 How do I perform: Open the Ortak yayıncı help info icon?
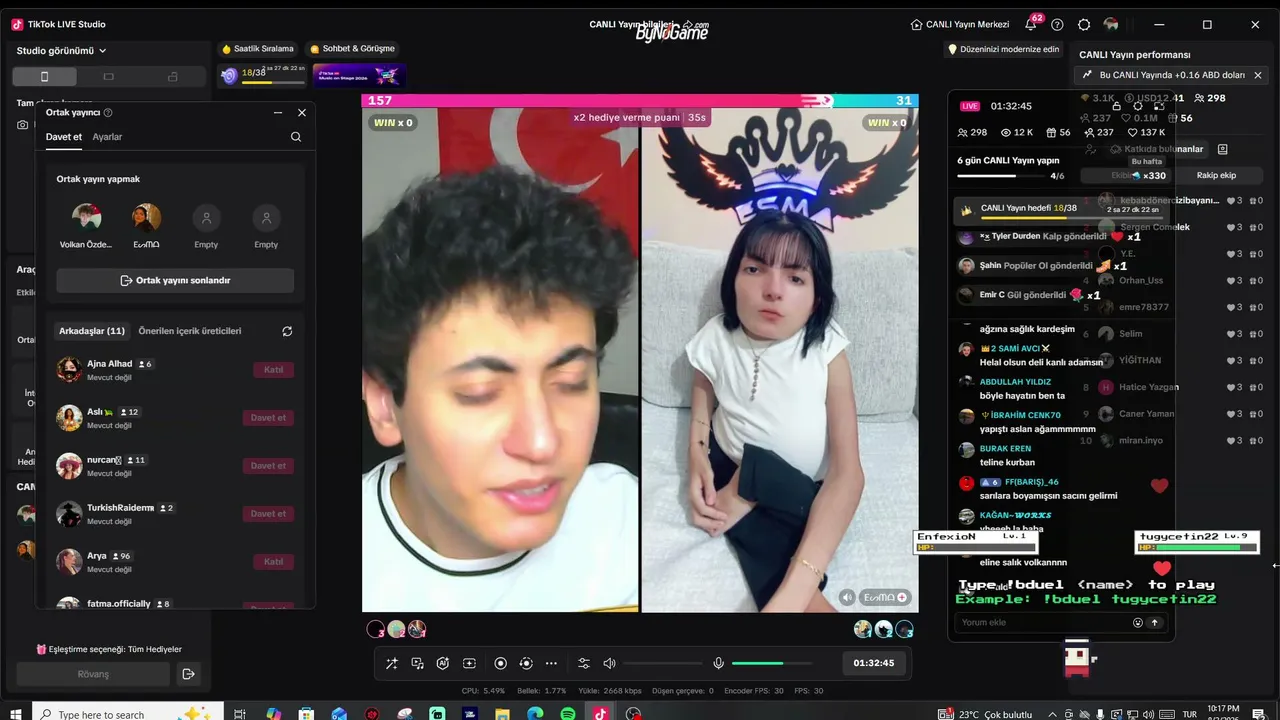(108, 113)
